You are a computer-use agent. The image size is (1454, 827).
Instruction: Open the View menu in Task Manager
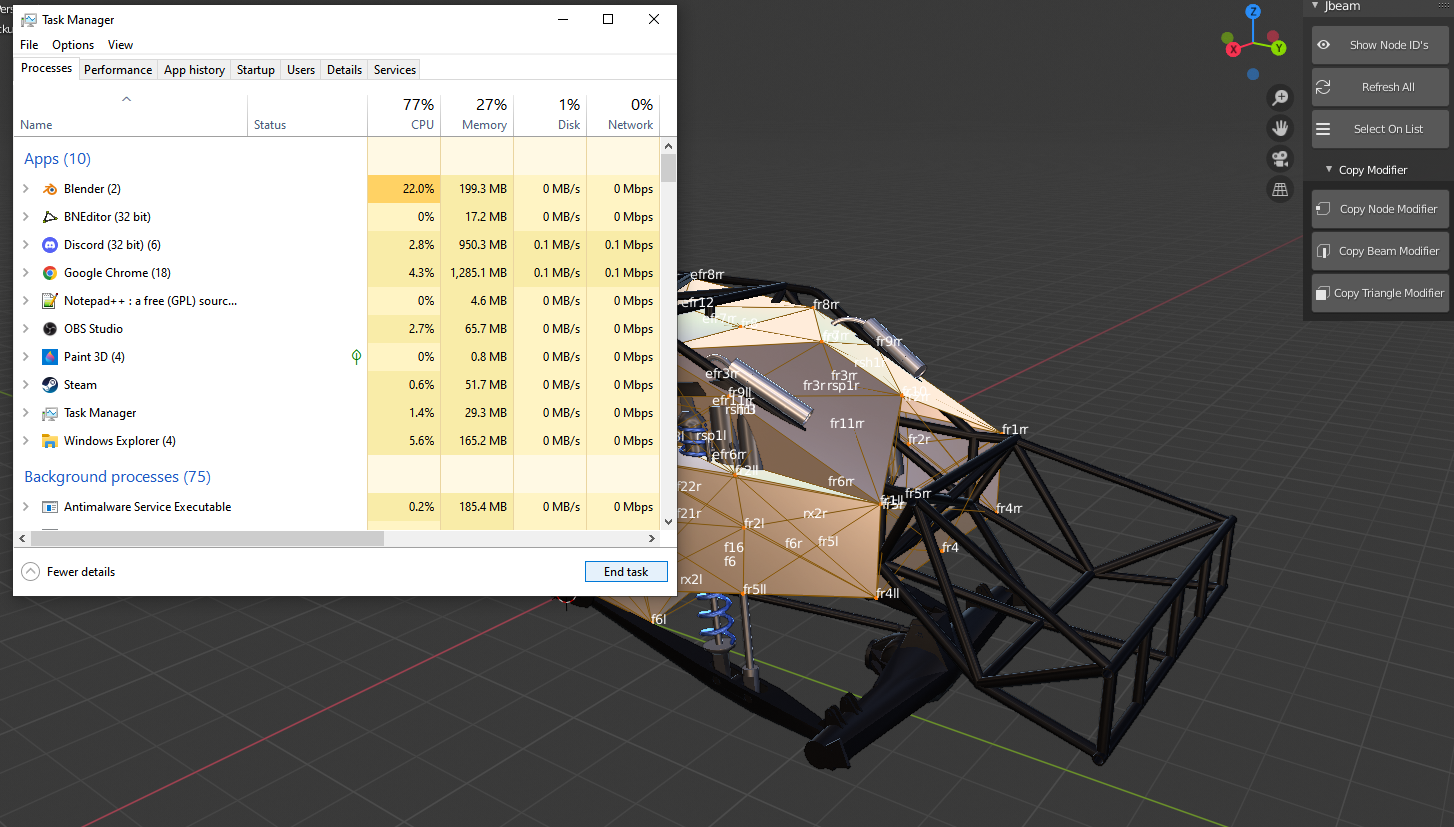pyautogui.click(x=120, y=45)
